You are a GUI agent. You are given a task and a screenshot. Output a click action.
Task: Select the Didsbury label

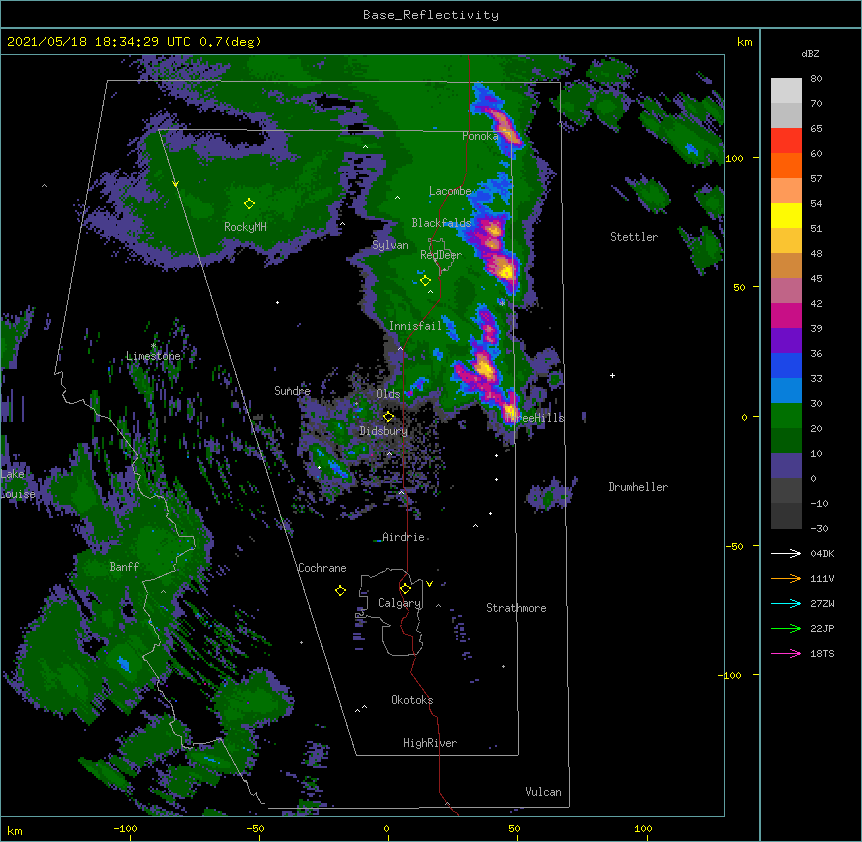point(384,431)
